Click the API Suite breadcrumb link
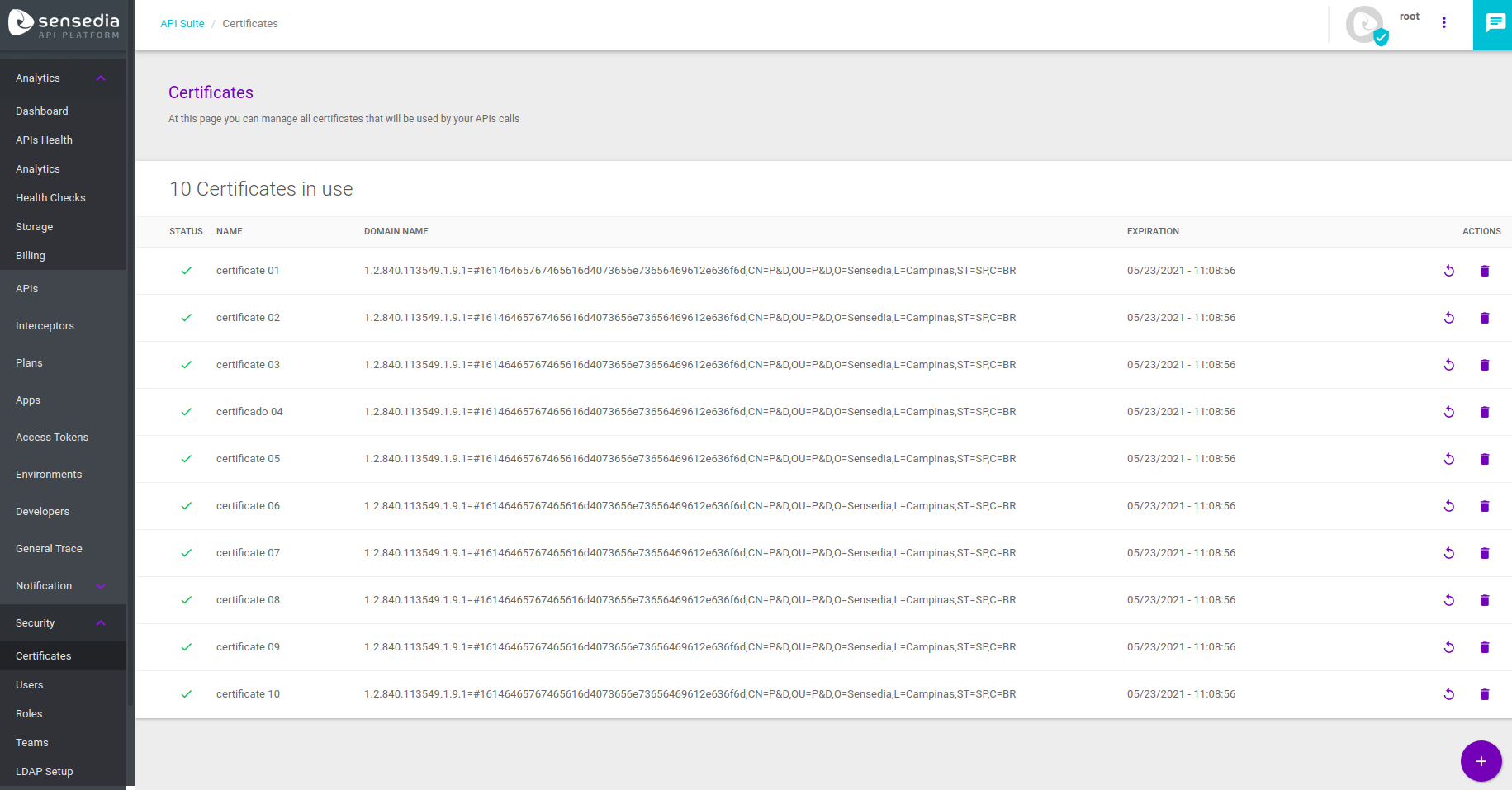This screenshot has width=1512, height=790. 182,24
